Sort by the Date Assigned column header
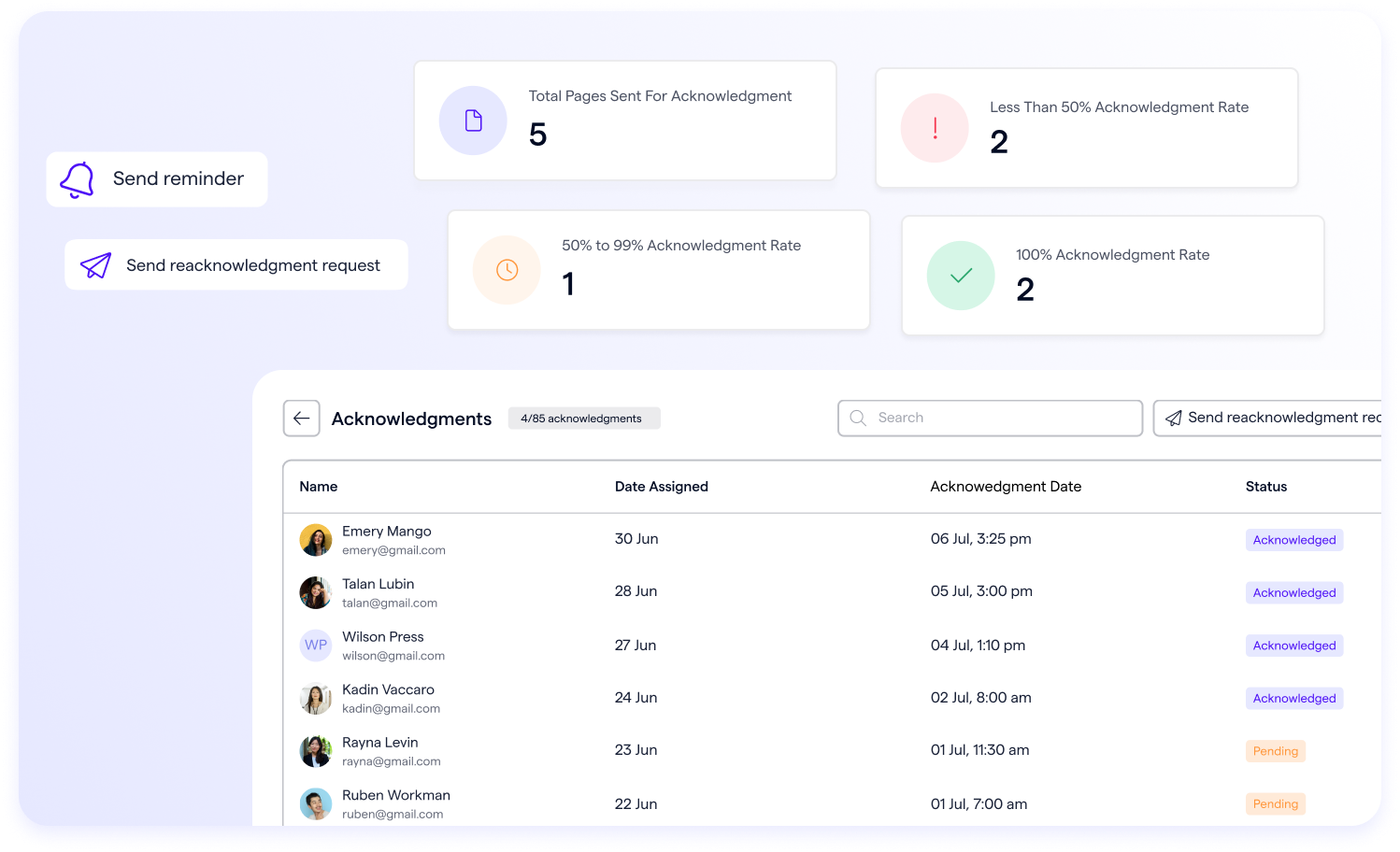 tap(661, 487)
